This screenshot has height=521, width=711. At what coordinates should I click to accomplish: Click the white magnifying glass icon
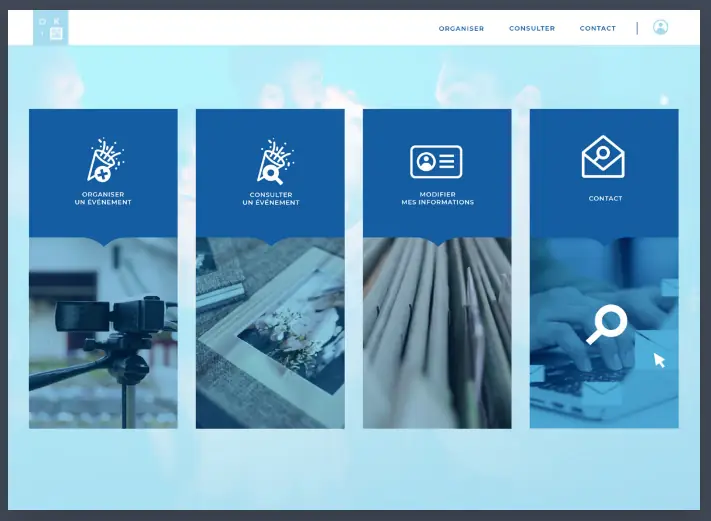(606, 324)
